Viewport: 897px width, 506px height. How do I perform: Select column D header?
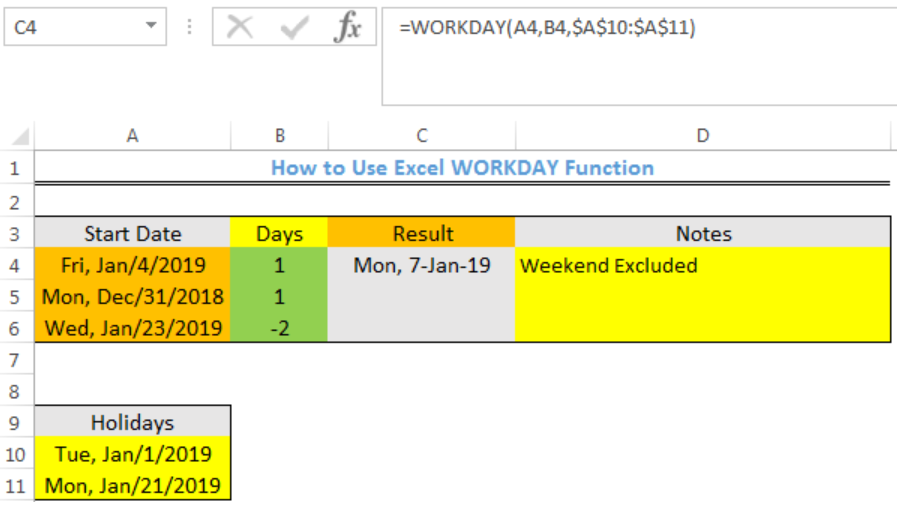pos(703,136)
